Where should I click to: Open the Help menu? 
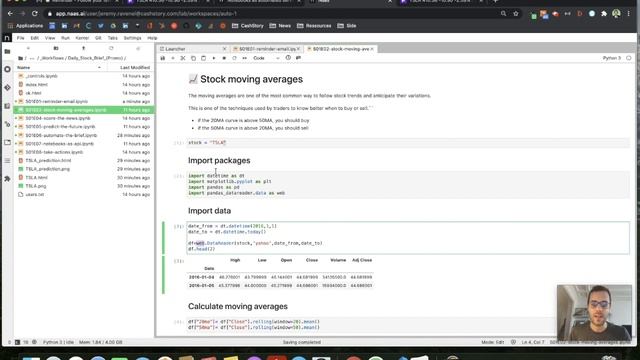click(x=152, y=38)
